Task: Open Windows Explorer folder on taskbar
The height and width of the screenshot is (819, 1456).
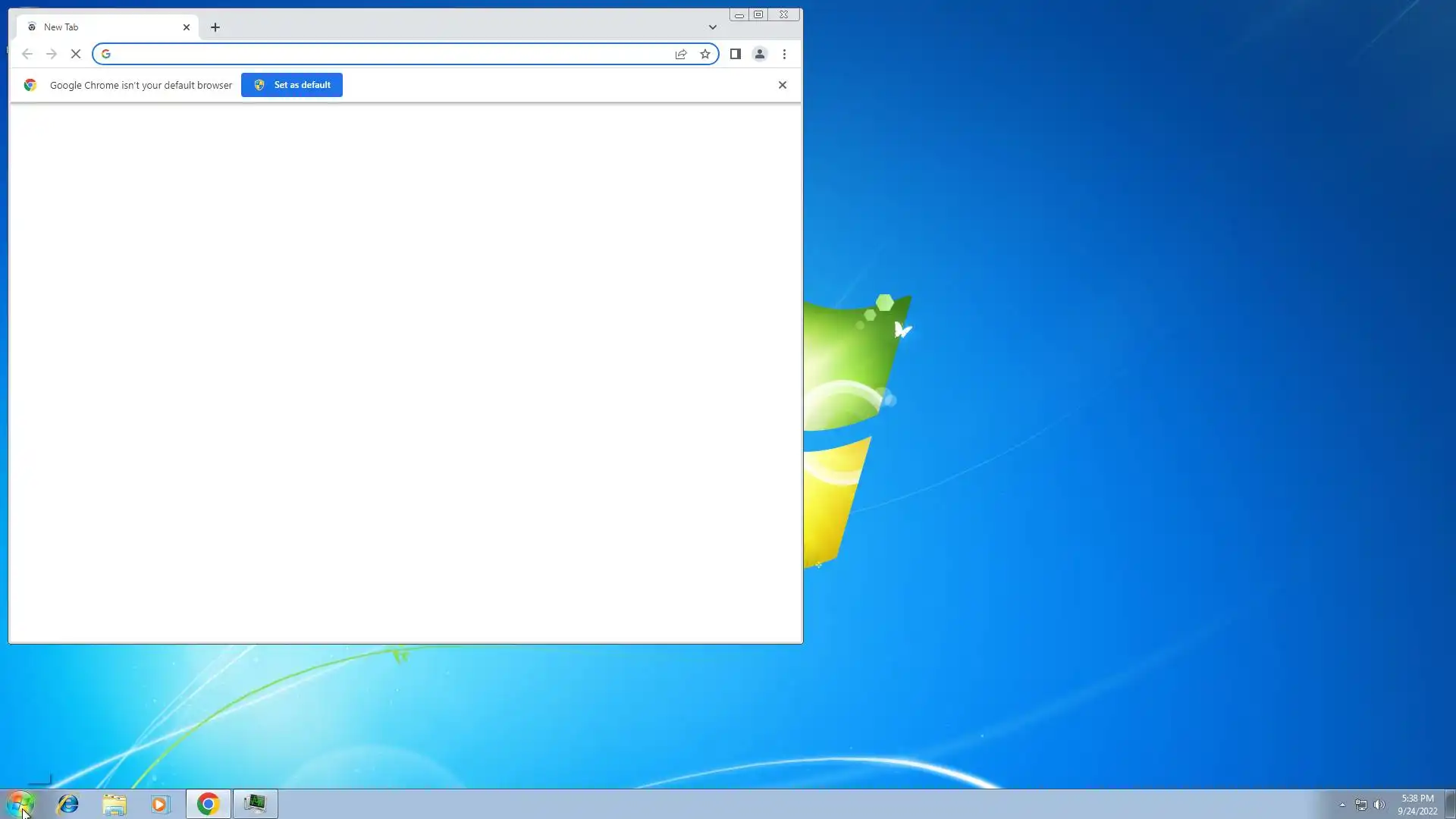Action: coord(115,804)
